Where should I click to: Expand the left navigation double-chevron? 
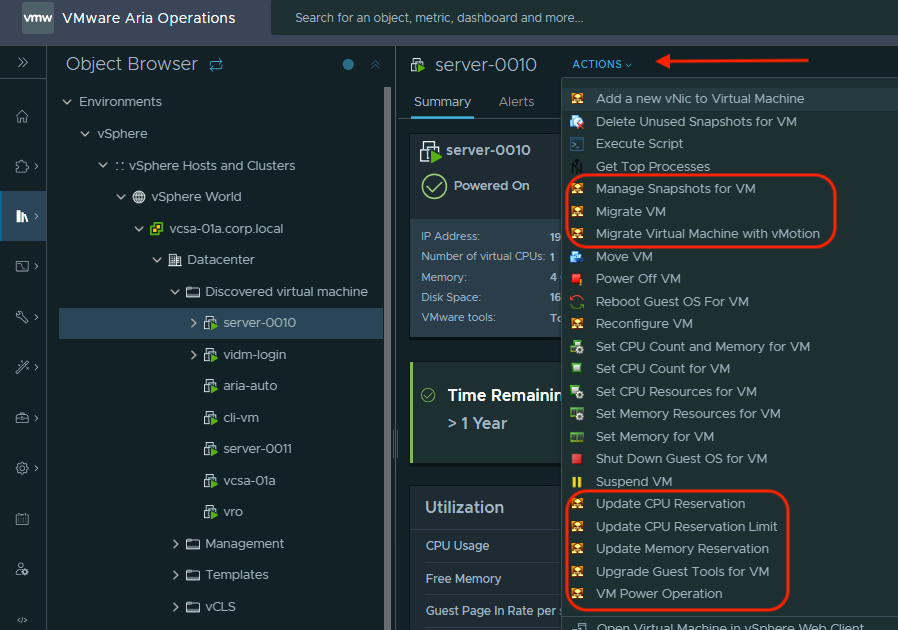22,62
